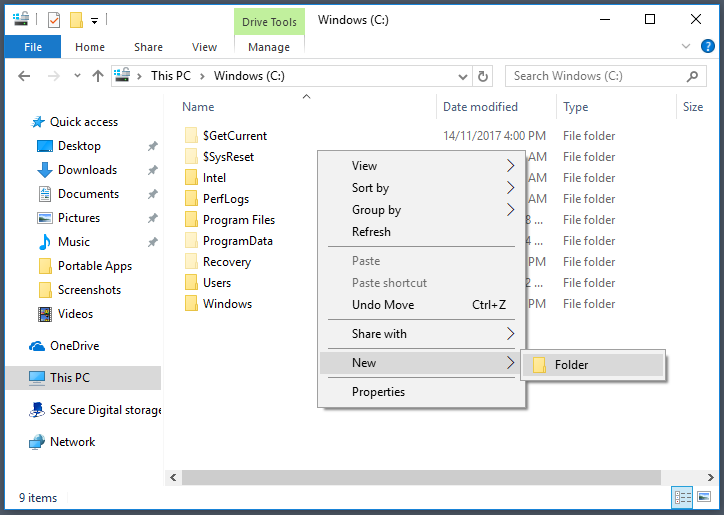Choose Properties from the context menu
The width and height of the screenshot is (724, 515).
point(422,392)
